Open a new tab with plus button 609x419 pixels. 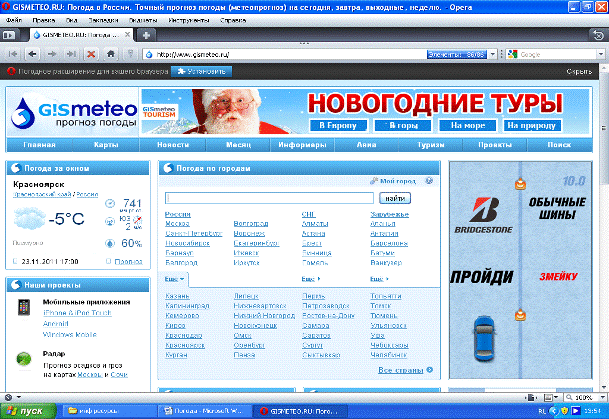[146, 35]
